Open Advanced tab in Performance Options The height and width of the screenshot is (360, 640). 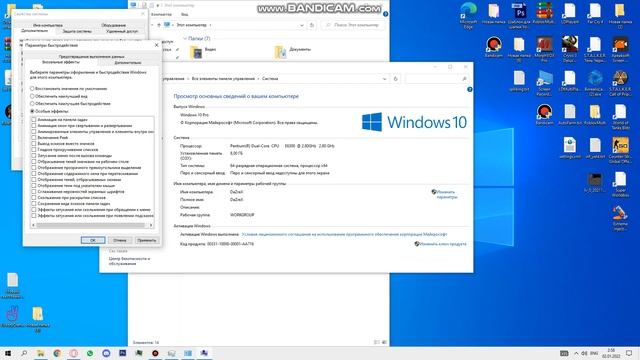point(128,63)
